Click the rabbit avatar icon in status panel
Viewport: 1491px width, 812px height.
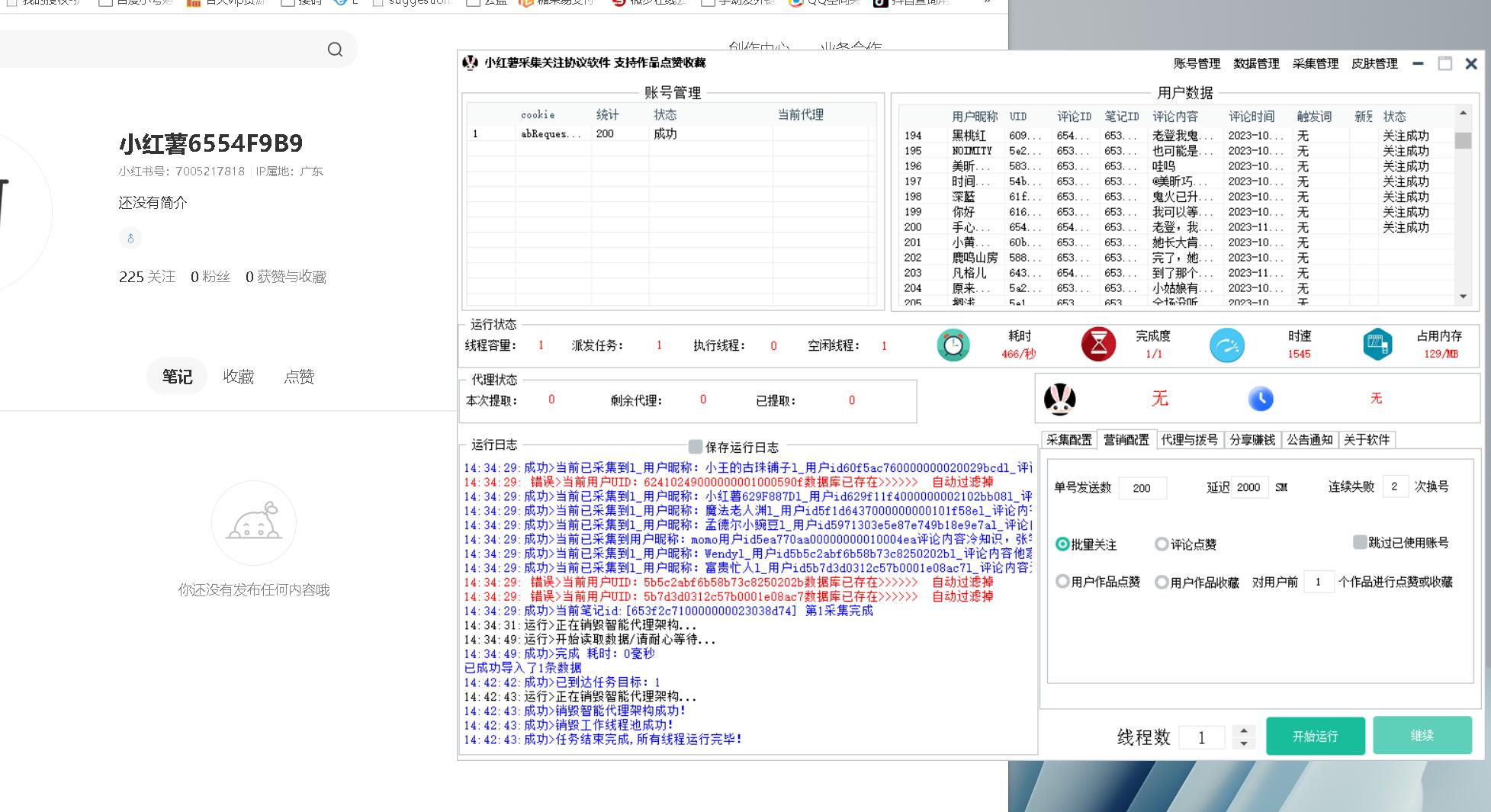pos(1059,399)
